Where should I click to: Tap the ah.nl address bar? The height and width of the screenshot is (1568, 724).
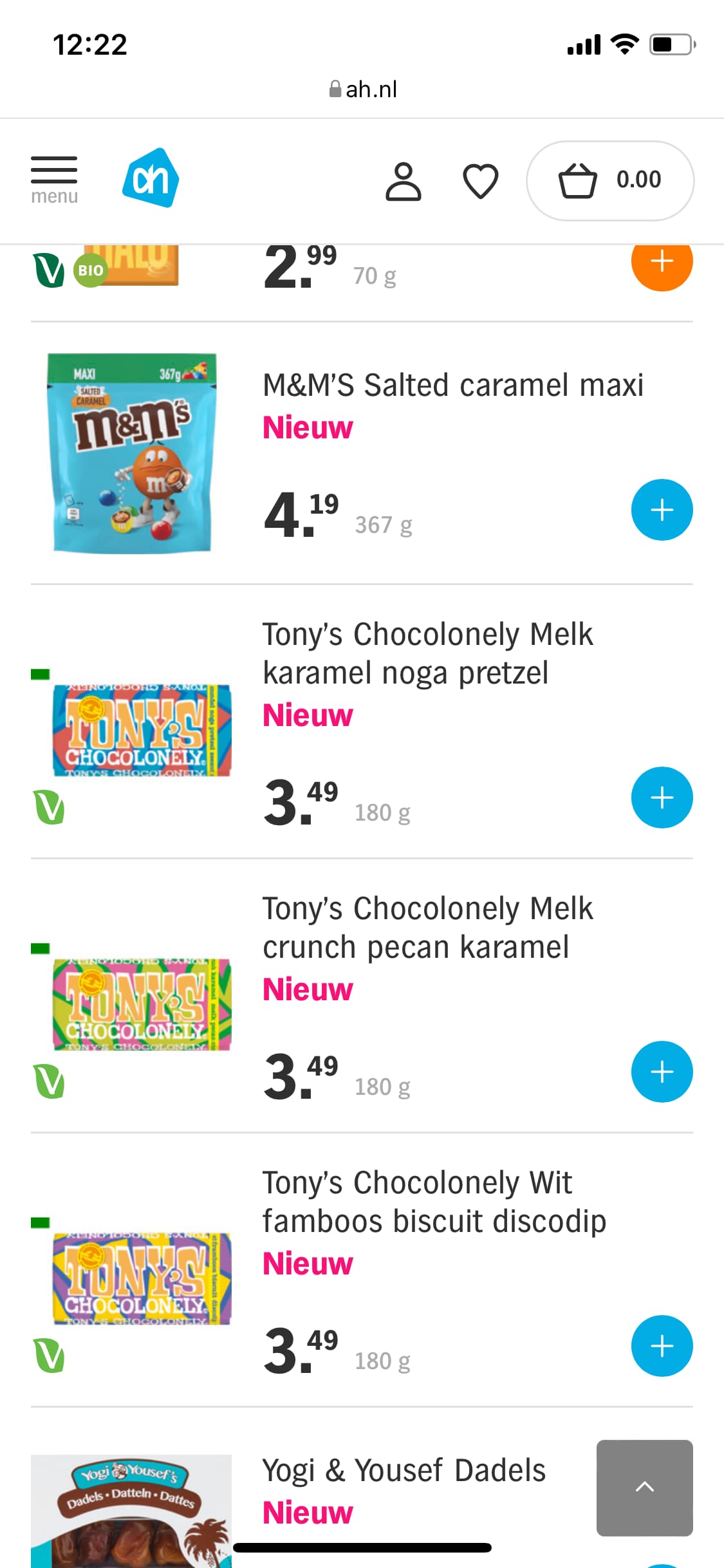click(x=362, y=89)
